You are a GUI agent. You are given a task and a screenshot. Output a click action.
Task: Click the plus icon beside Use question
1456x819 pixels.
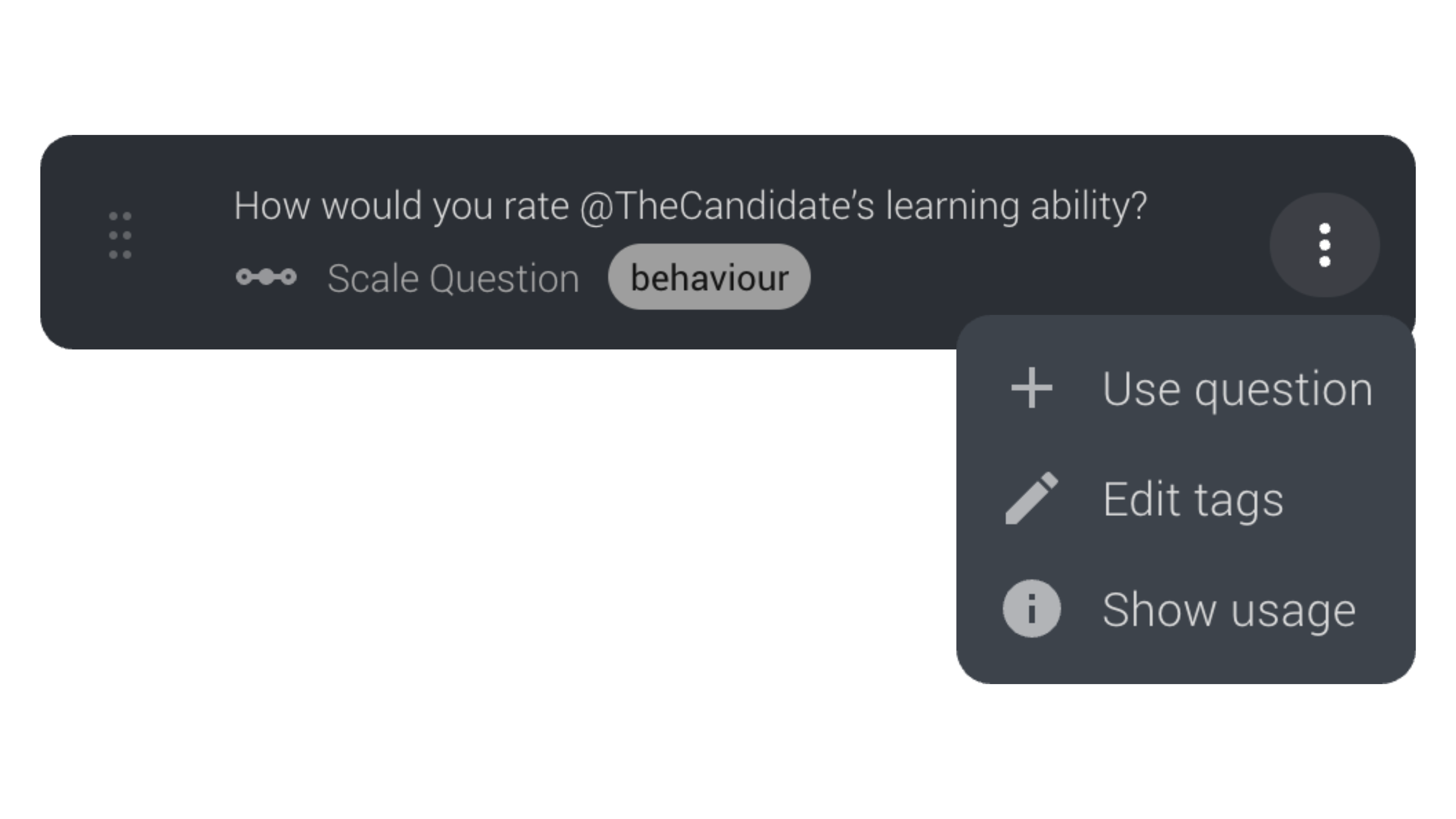pos(1032,388)
